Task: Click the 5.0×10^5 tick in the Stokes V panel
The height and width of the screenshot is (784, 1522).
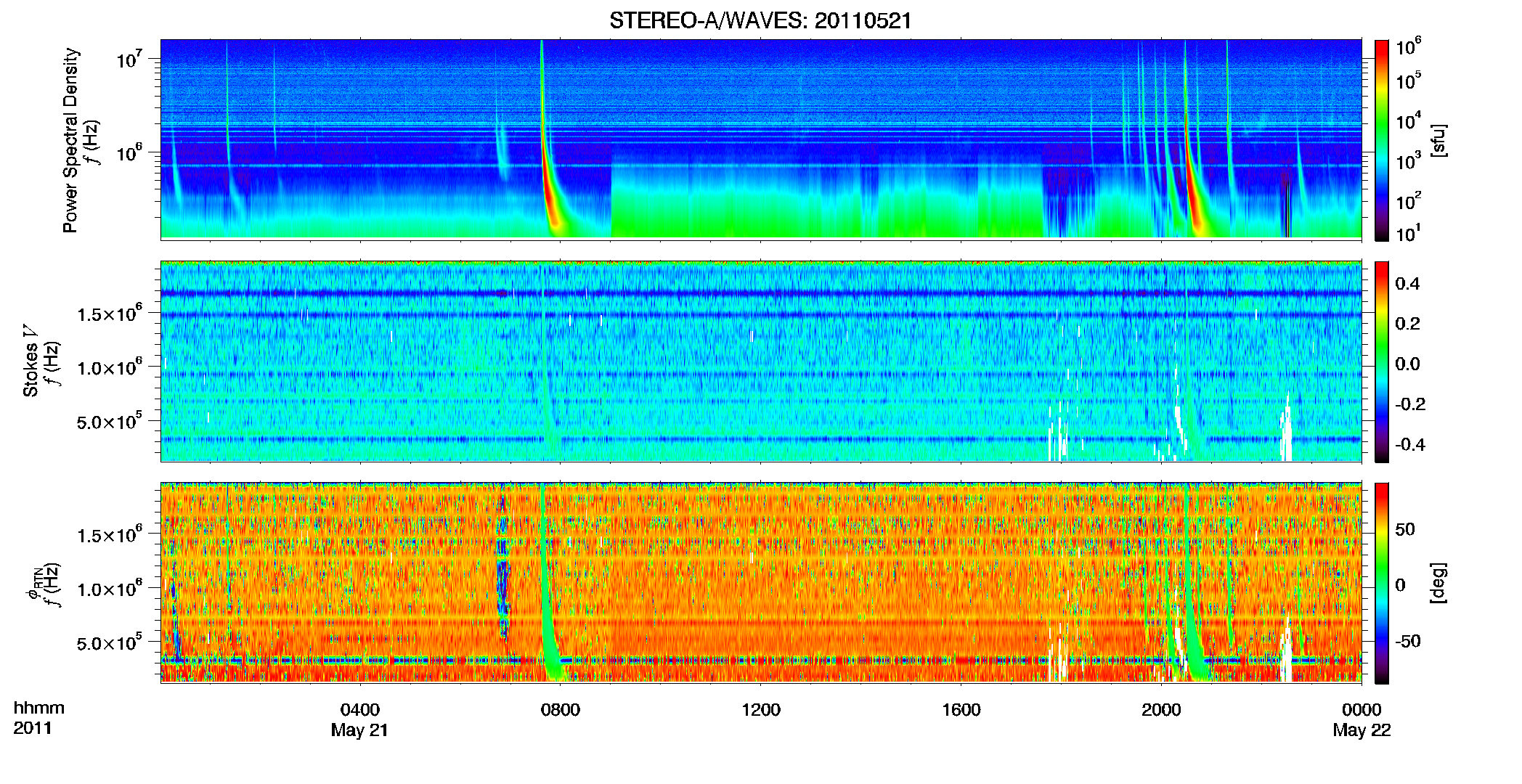Action: (x=110, y=421)
